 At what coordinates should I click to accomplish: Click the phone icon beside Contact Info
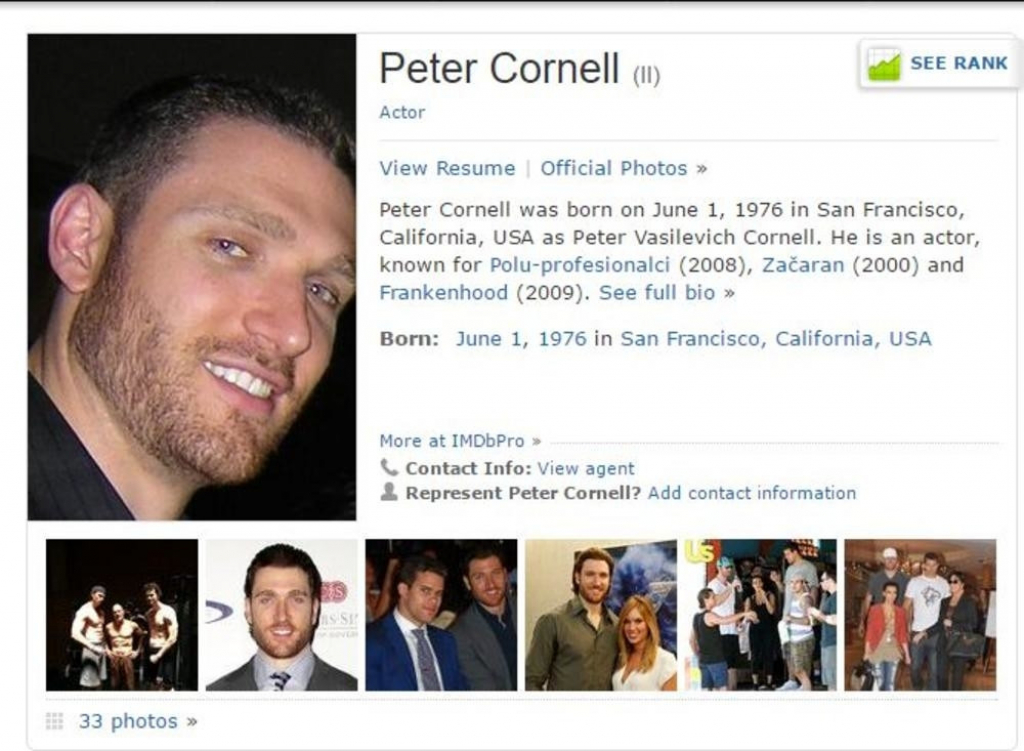(x=389, y=468)
